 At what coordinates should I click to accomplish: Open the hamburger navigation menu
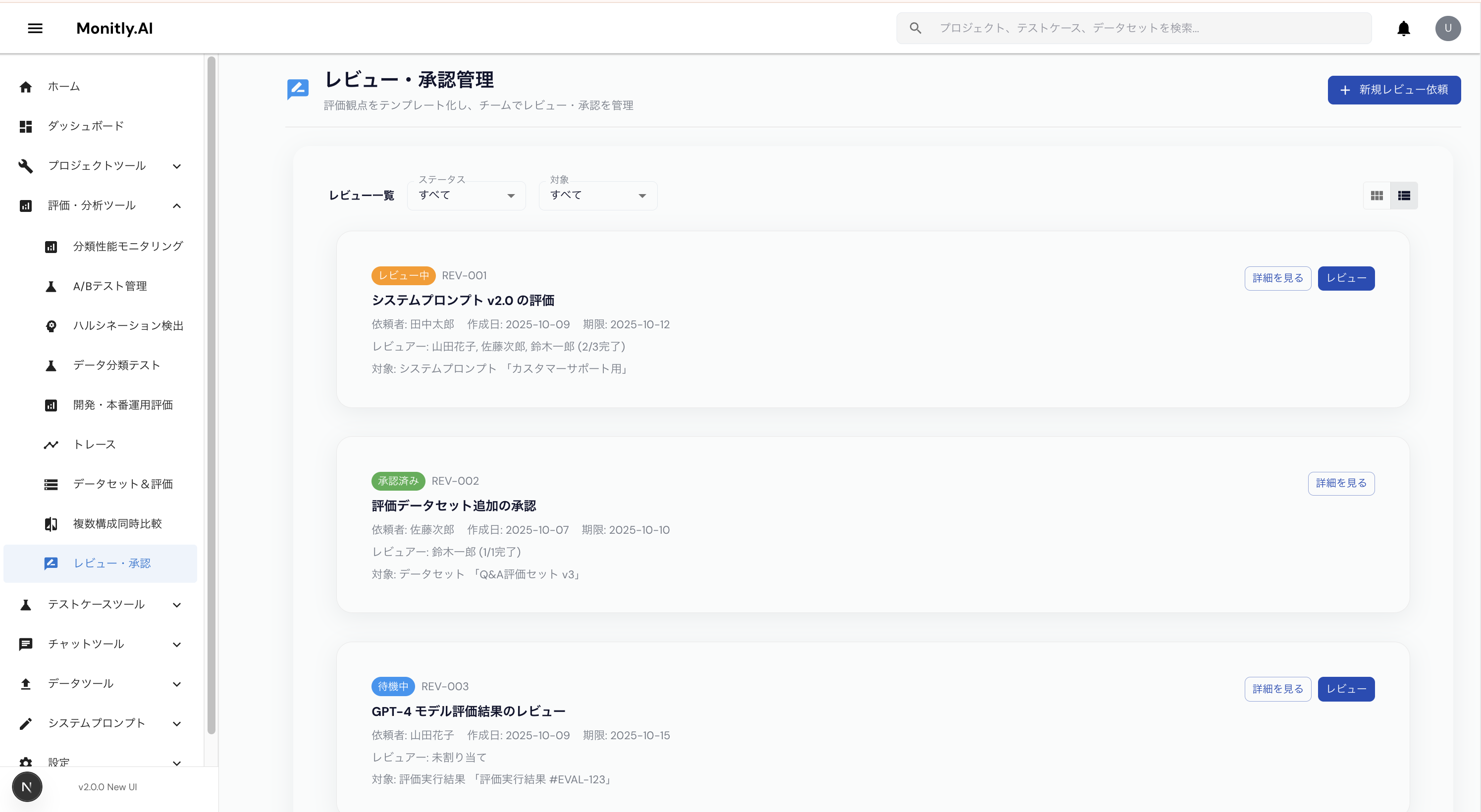click(35, 28)
